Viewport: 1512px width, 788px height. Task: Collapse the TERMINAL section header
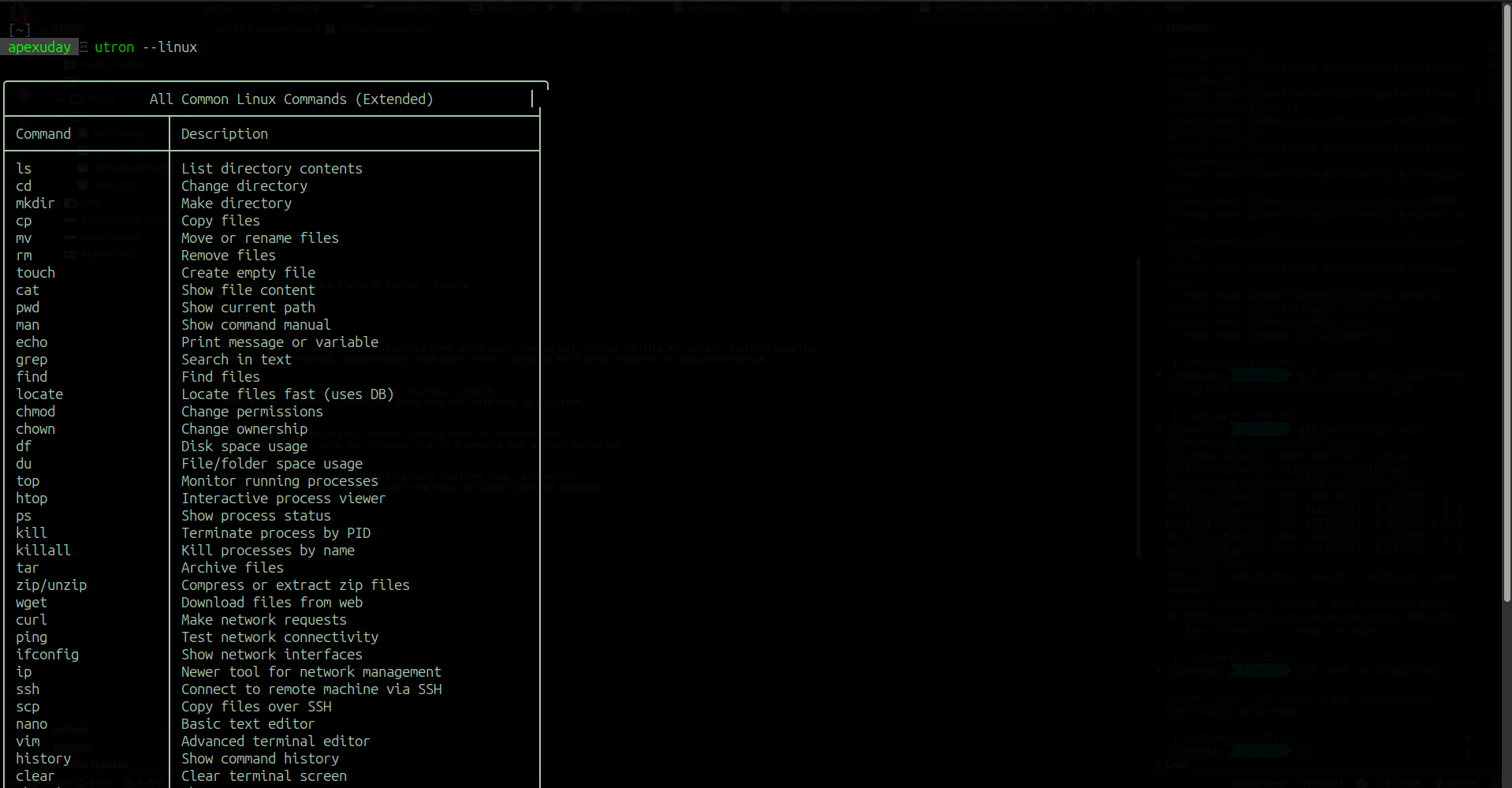point(1158,28)
